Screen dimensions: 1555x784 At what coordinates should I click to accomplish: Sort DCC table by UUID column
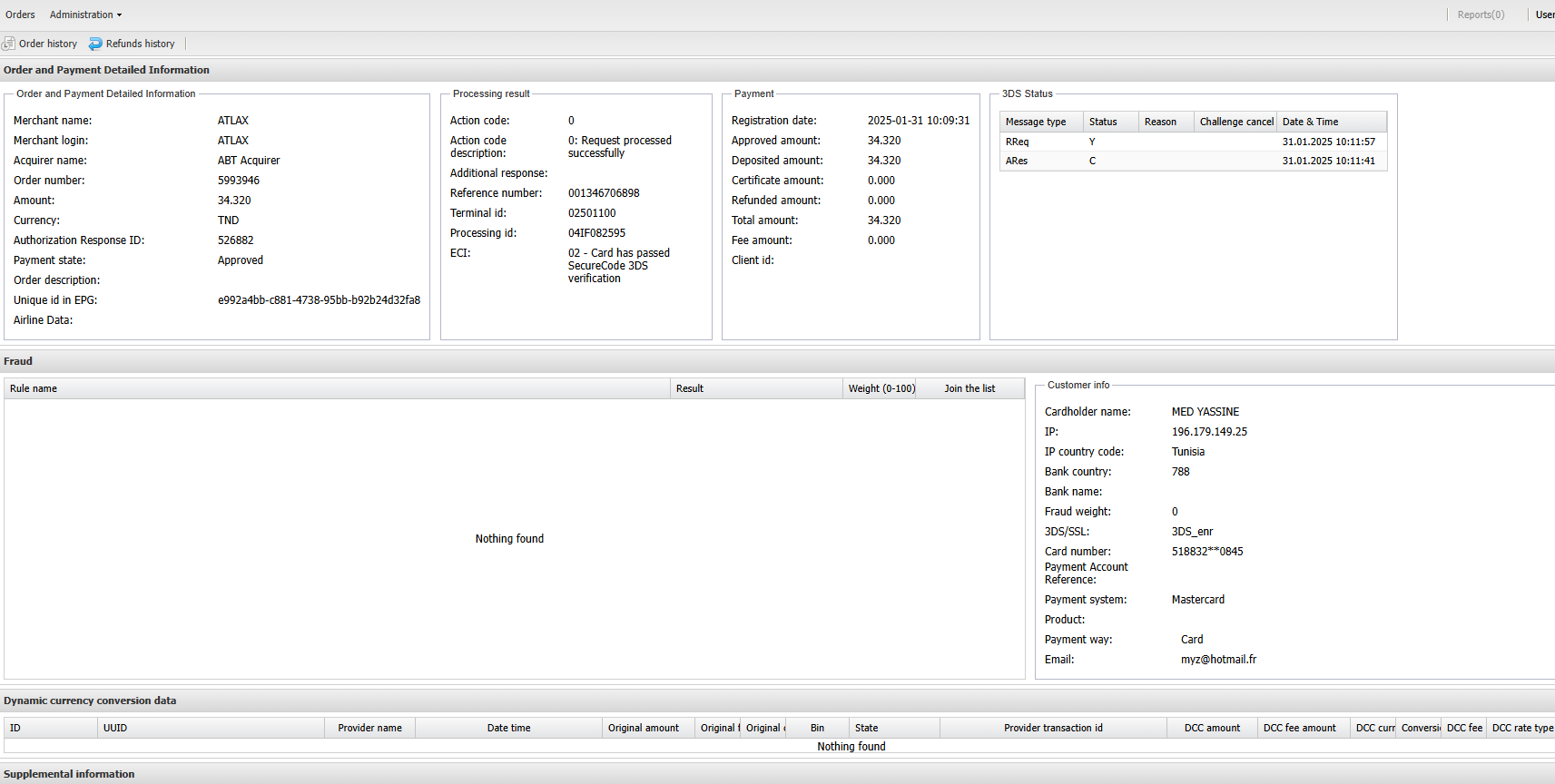pos(211,728)
